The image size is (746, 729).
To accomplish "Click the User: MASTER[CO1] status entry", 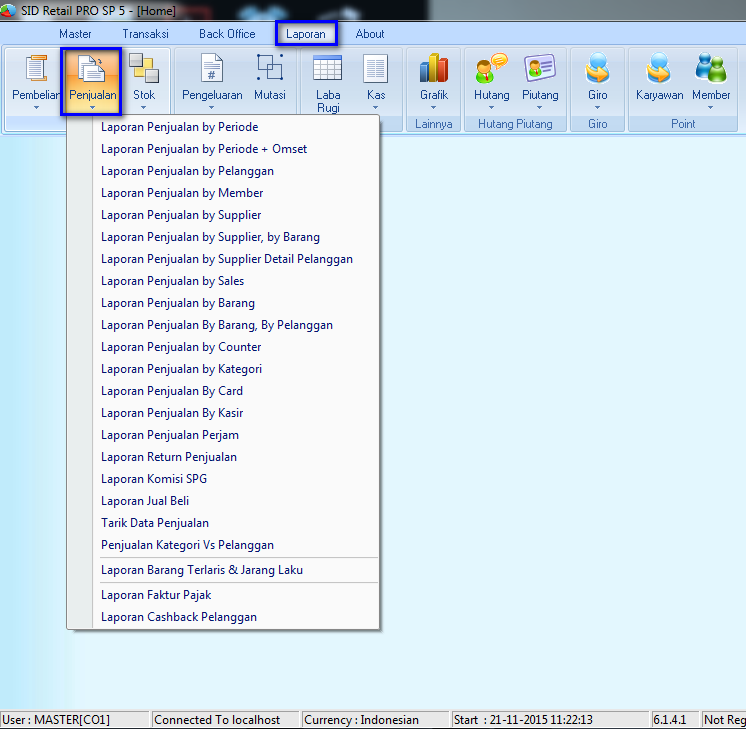I will point(74,720).
